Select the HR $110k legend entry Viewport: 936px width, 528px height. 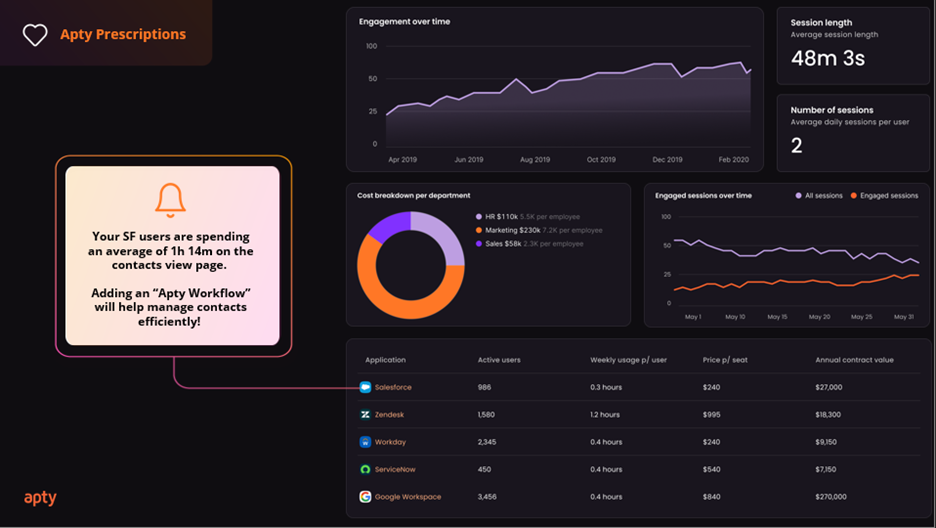tap(528, 217)
